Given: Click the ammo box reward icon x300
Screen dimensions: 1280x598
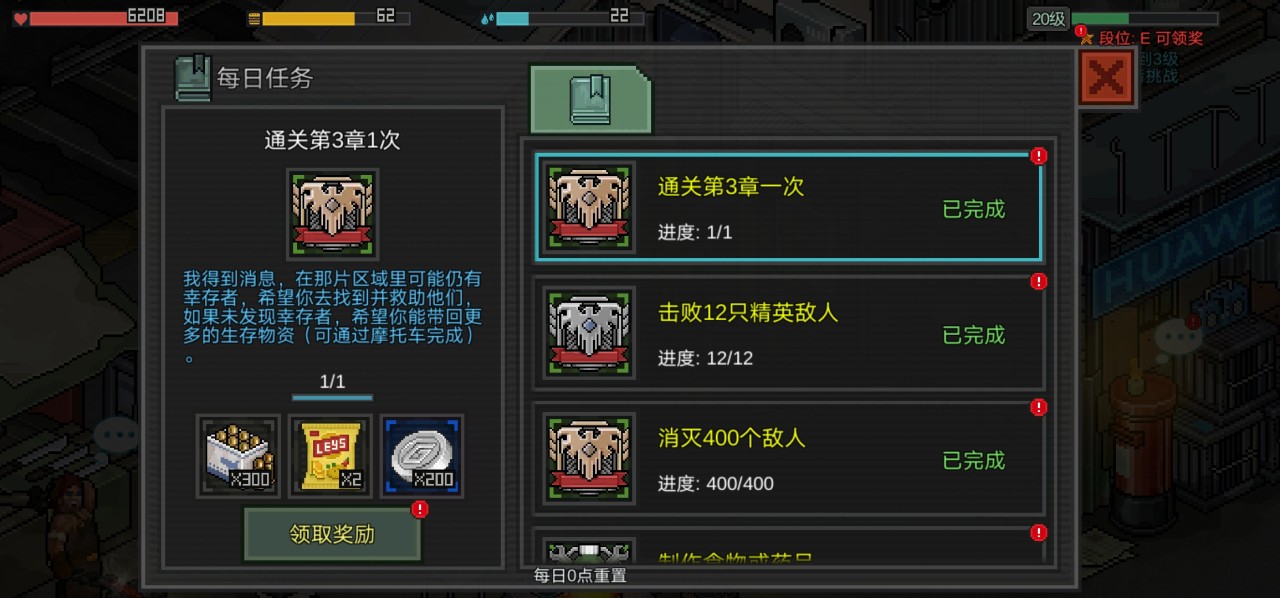Looking at the screenshot, I should pyautogui.click(x=238, y=455).
